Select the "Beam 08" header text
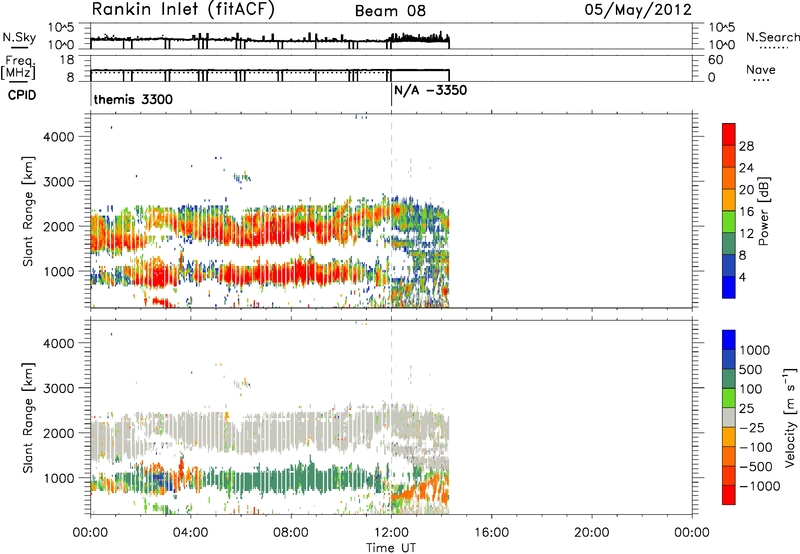The image size is (800, 554). 390,11
